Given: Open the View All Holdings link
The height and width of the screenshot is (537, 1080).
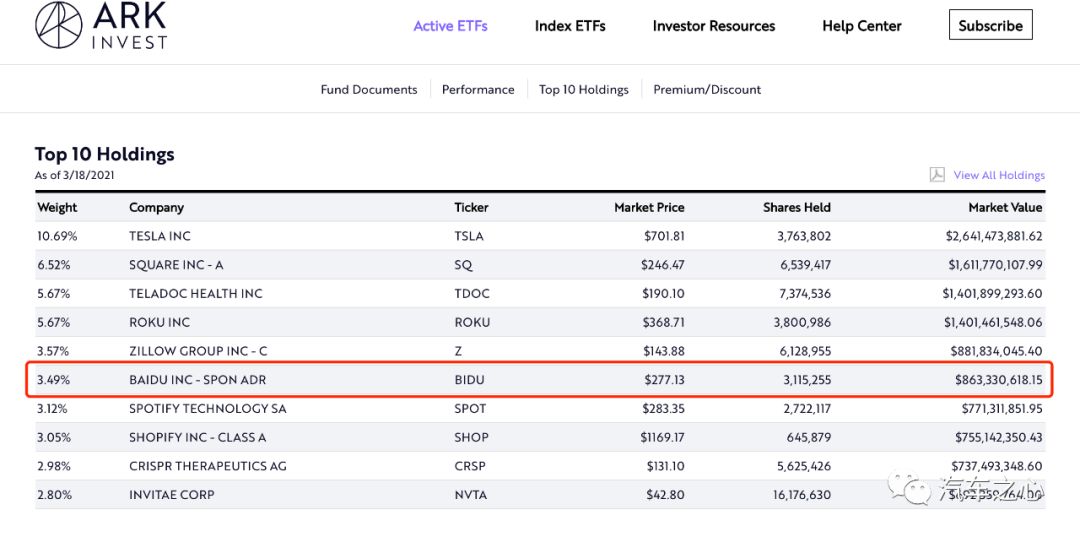Looking at the screenshot, I should [999, 176].
